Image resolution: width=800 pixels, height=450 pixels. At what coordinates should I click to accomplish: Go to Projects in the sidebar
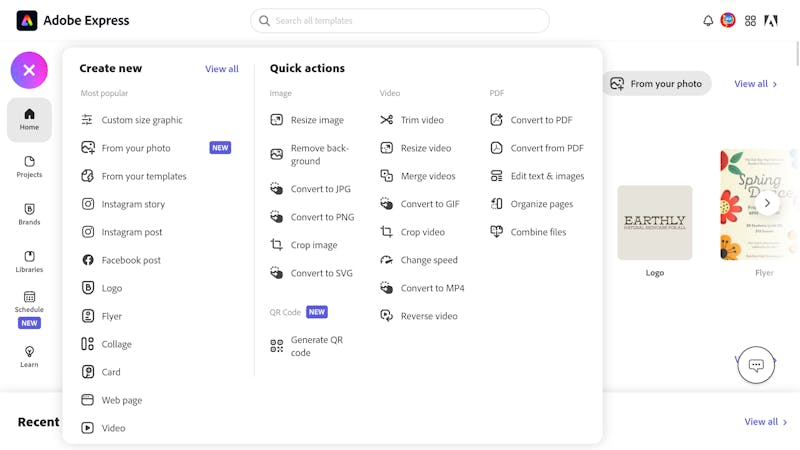pyautogui.click(x=29, y=167)
